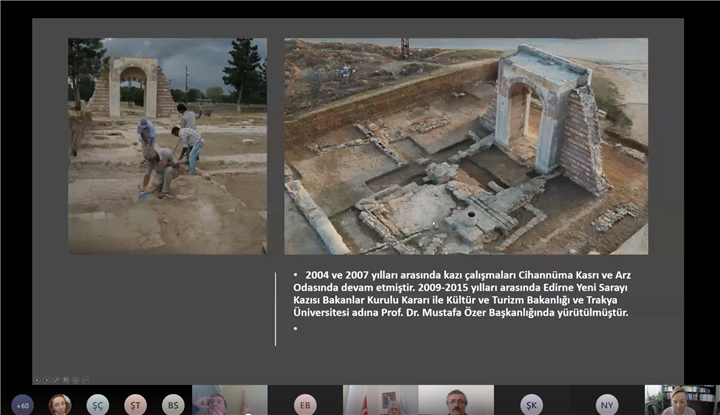Select the ŞK participant avatar
The width and height of the screenshot is (720, 415).
point(531,405)
